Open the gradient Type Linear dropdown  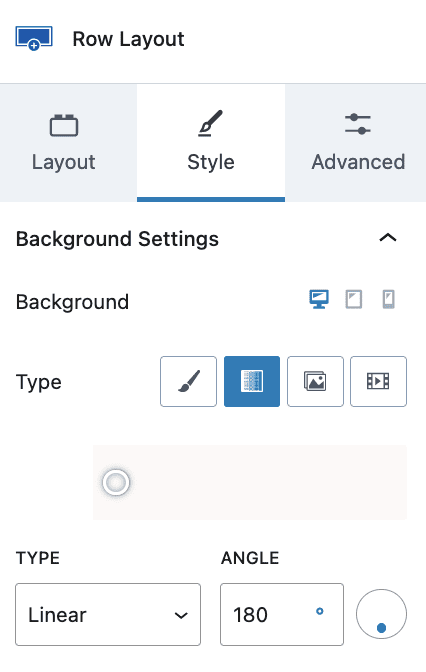(x=108, y=615)
